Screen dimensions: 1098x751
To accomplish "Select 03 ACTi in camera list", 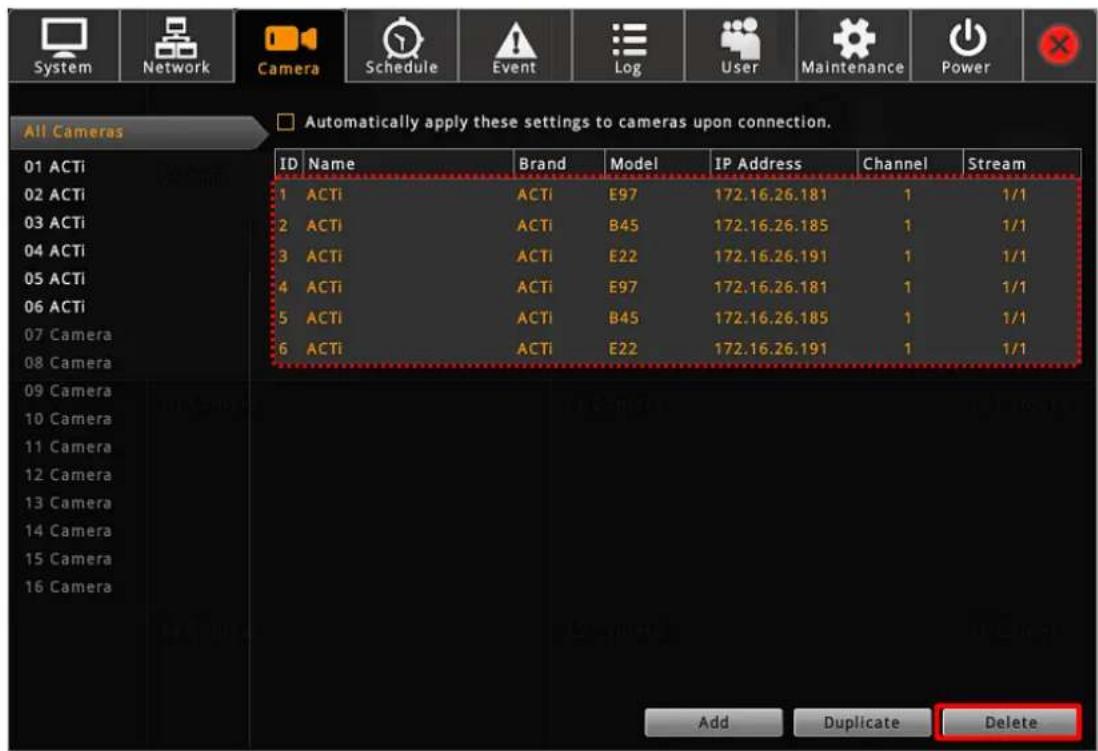I will click(55, 223).
